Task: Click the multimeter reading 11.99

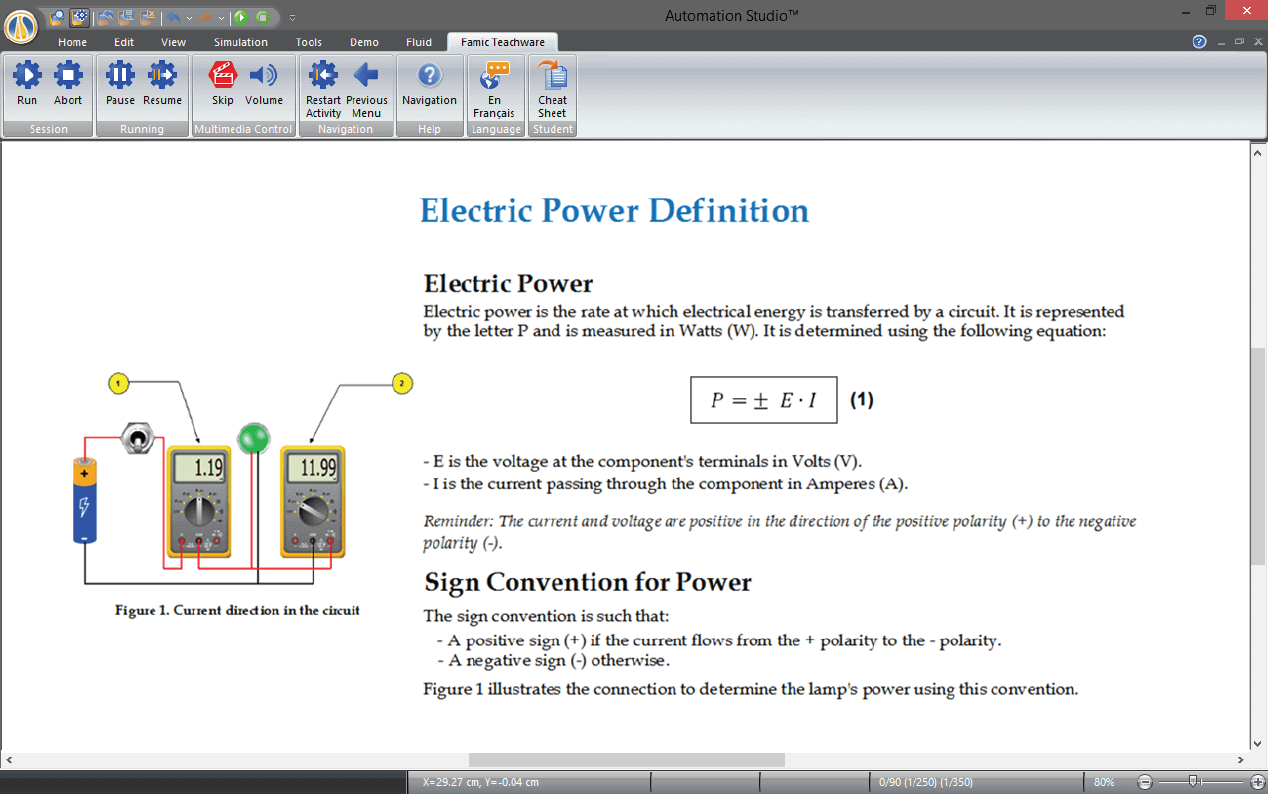Action: coord(312,501)
